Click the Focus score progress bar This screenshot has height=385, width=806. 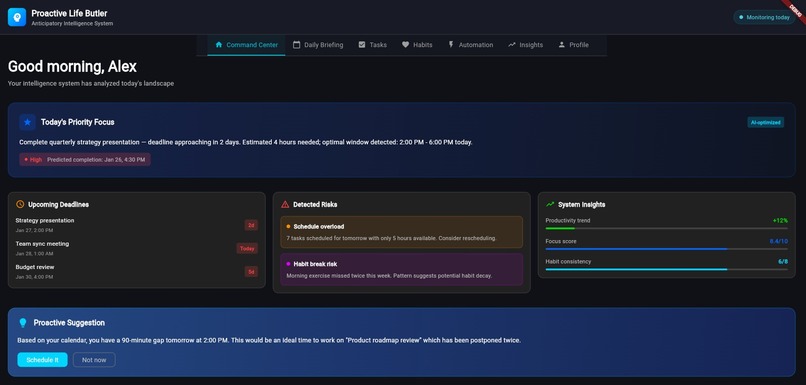point(666,249)
